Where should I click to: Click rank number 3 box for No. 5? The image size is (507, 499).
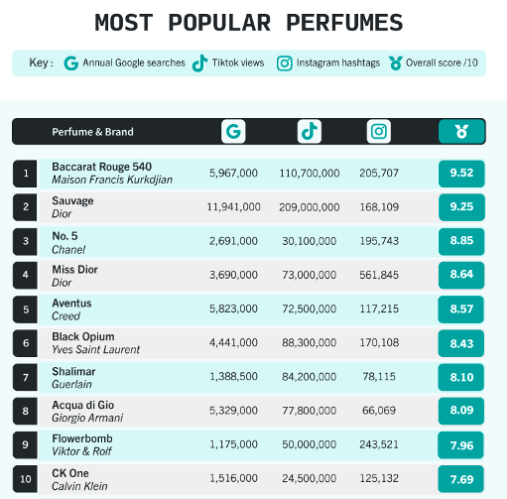pyautogui.click(x=25, y=241)
